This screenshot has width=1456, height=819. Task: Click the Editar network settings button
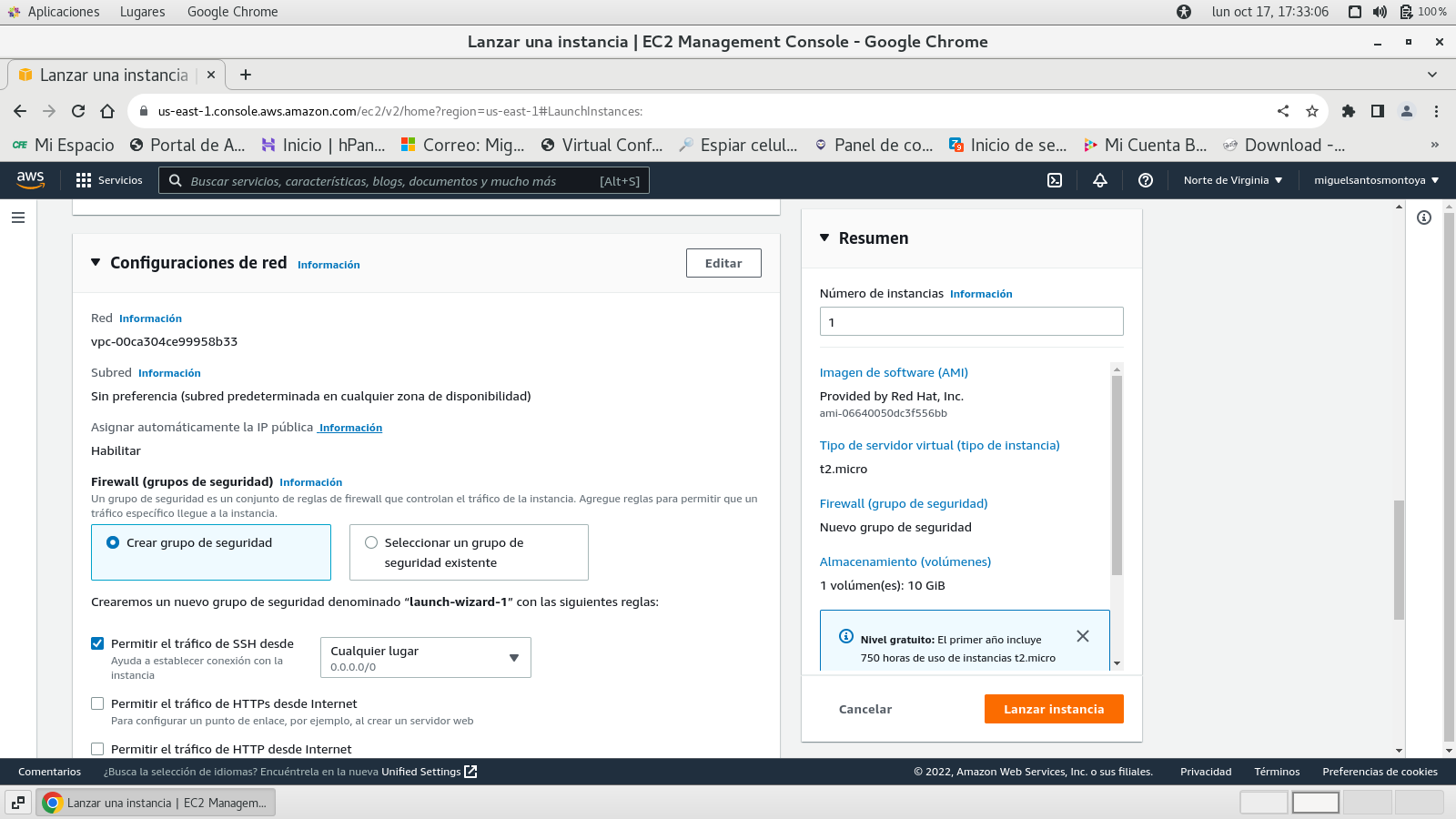coord(723,263)
